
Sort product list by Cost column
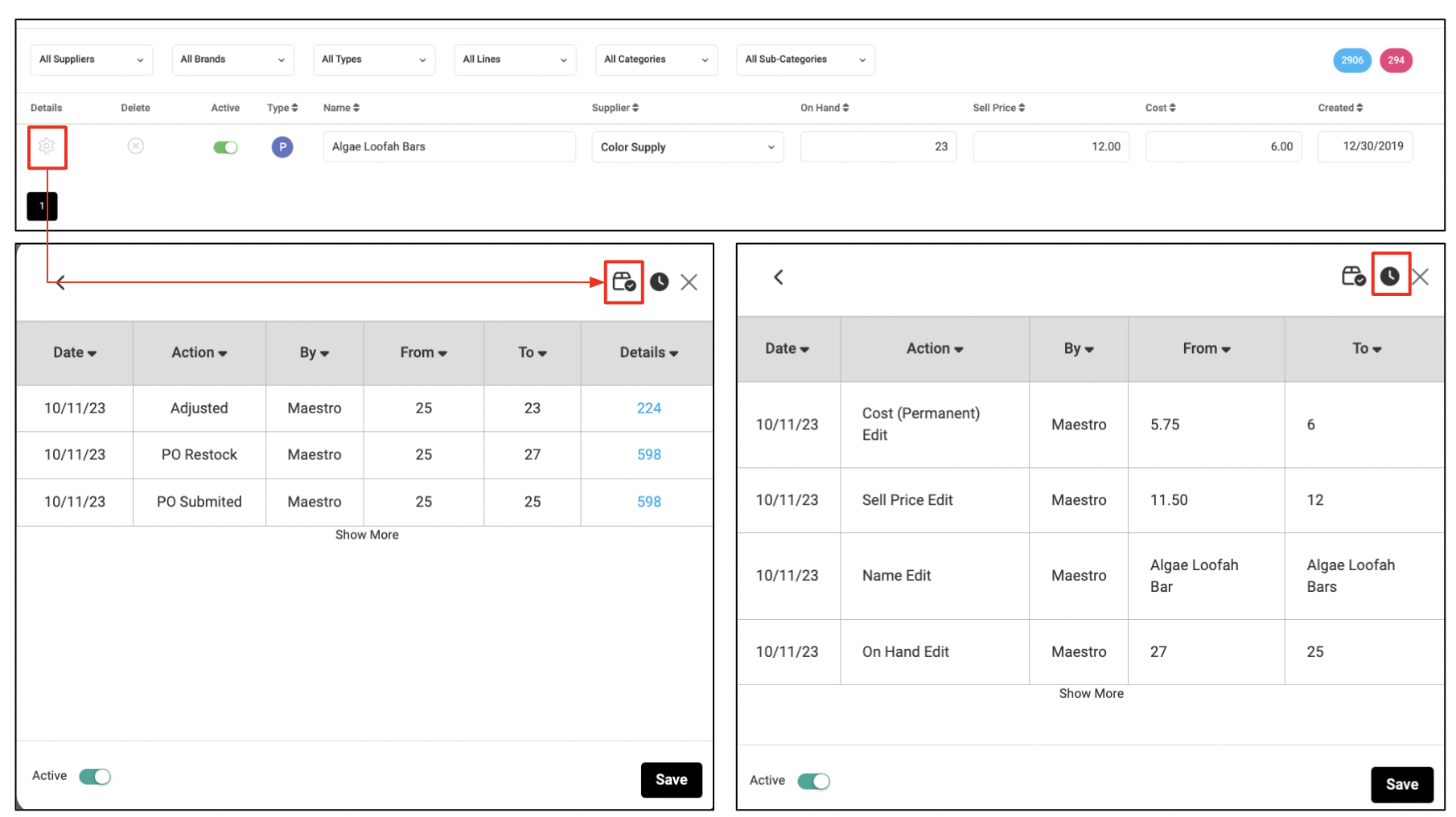[1161, 108]
